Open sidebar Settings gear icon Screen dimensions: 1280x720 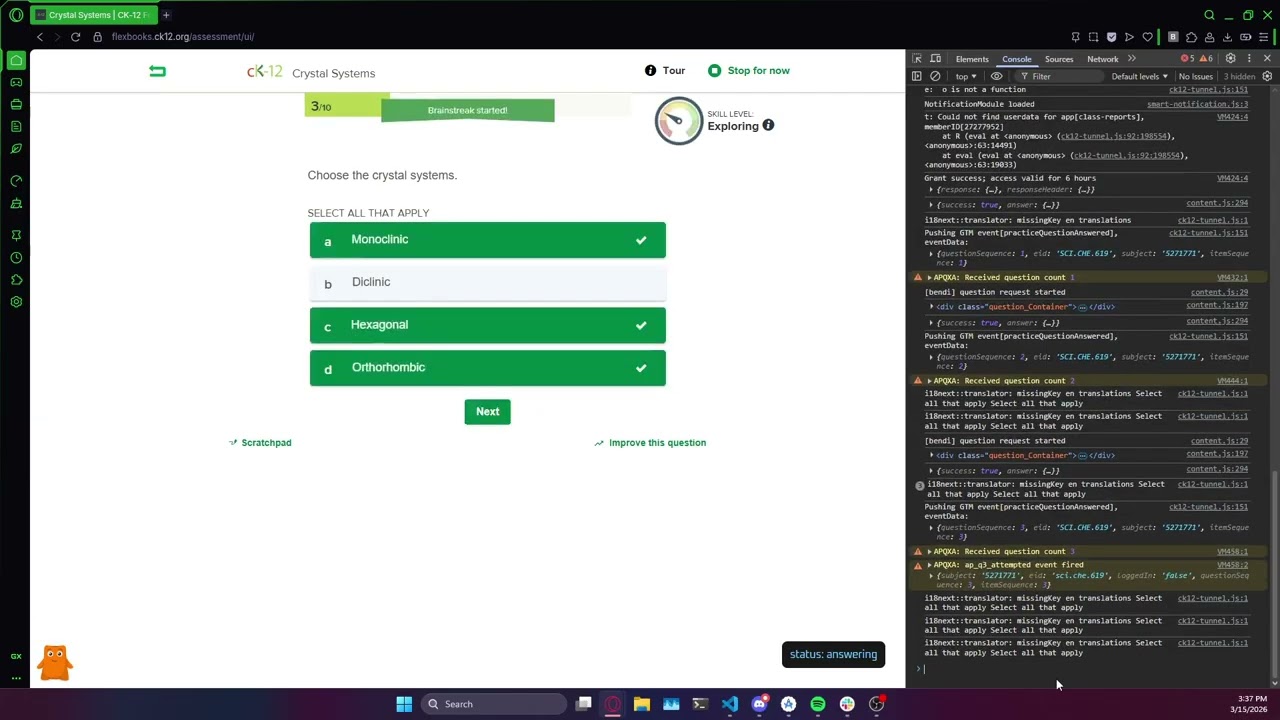click(16, 302)
